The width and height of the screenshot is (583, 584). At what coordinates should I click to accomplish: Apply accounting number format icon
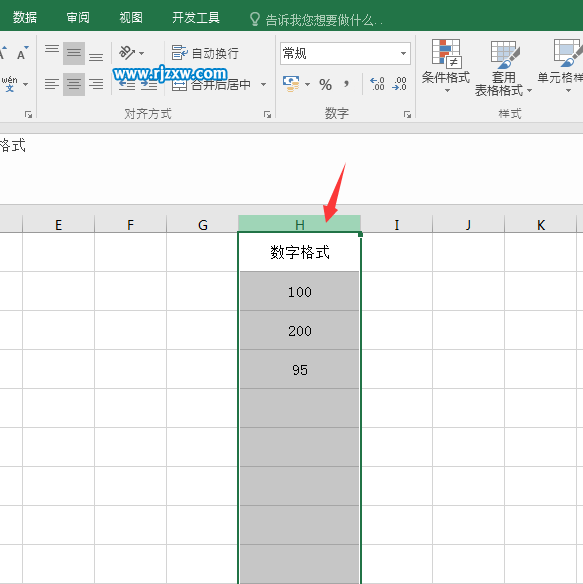pyautogui.click(x=291, y=84)
